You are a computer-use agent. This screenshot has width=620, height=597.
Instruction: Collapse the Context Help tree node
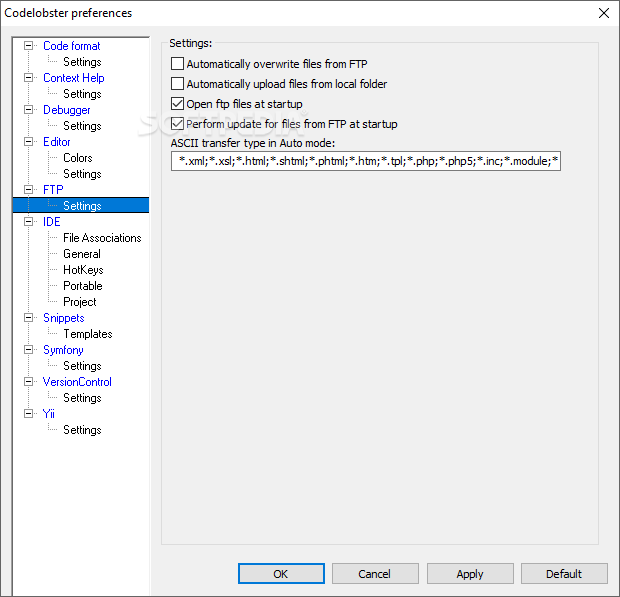point(28,77)
